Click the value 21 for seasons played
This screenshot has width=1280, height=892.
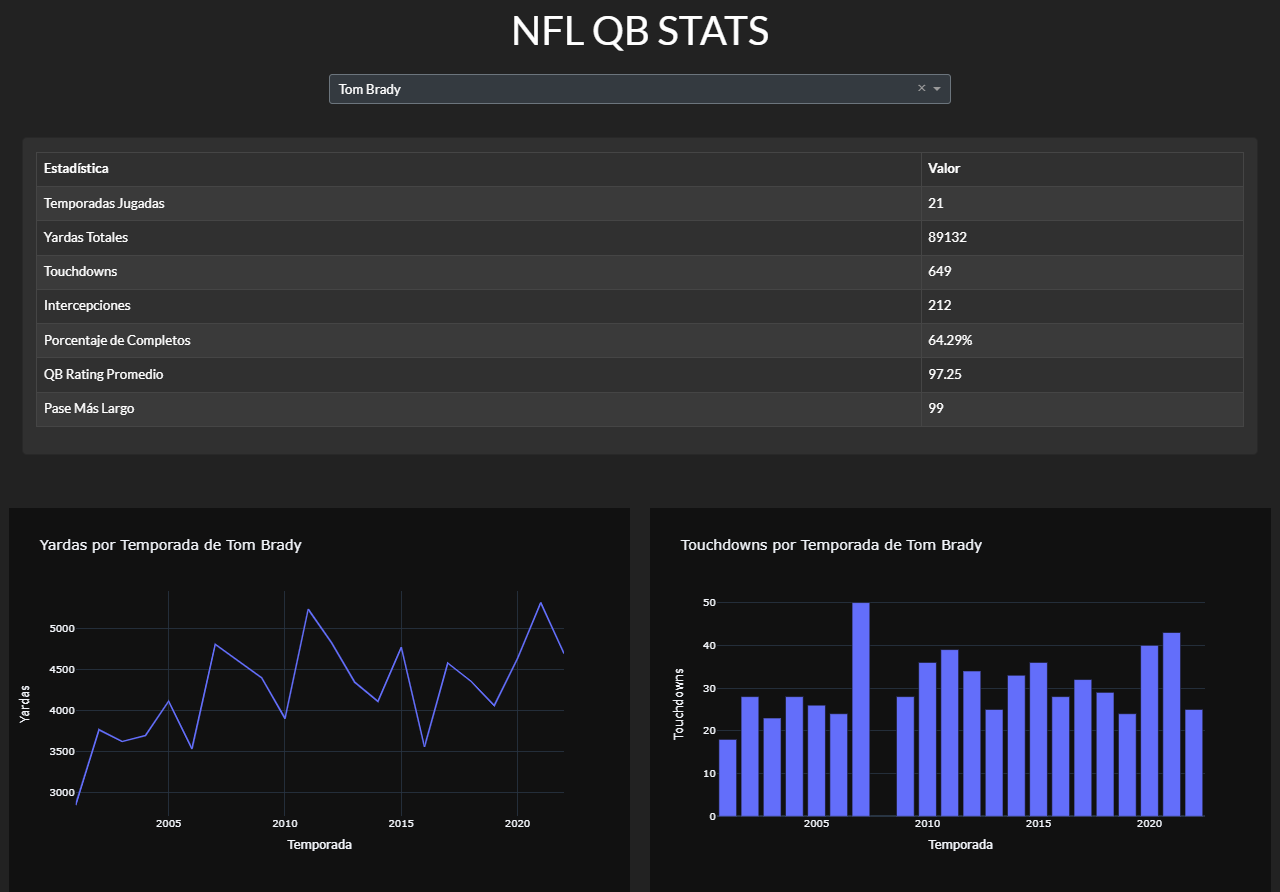tap(936, 203)
